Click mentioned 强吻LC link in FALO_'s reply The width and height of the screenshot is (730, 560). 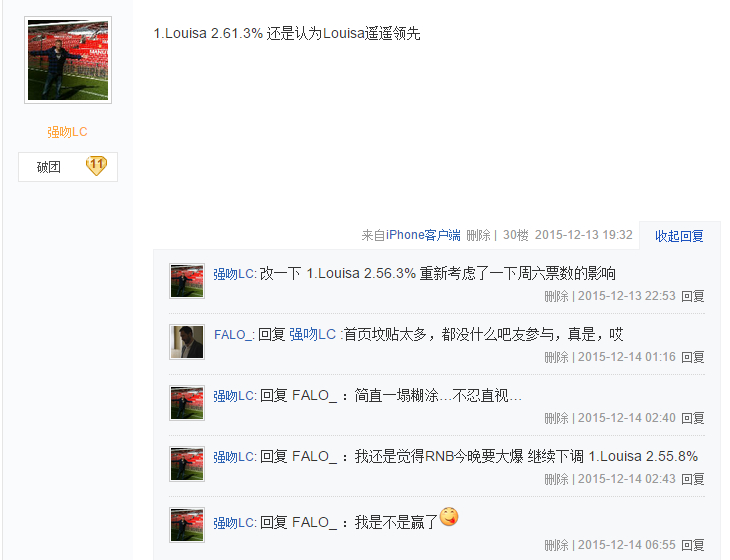click(312, 335)
